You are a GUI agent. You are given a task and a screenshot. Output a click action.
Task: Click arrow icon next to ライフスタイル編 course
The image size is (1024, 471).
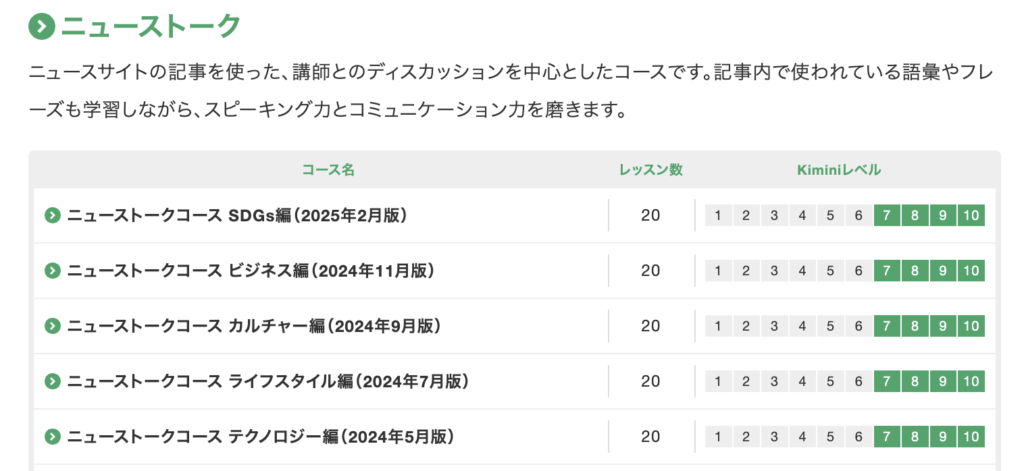[x=53, y=381]
